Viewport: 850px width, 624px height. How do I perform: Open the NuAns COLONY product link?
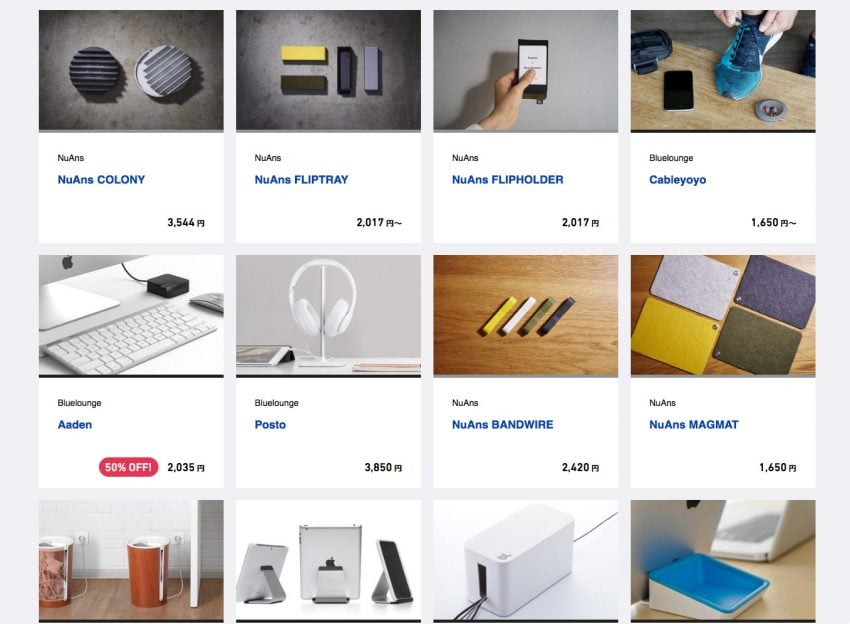(101, 179)
